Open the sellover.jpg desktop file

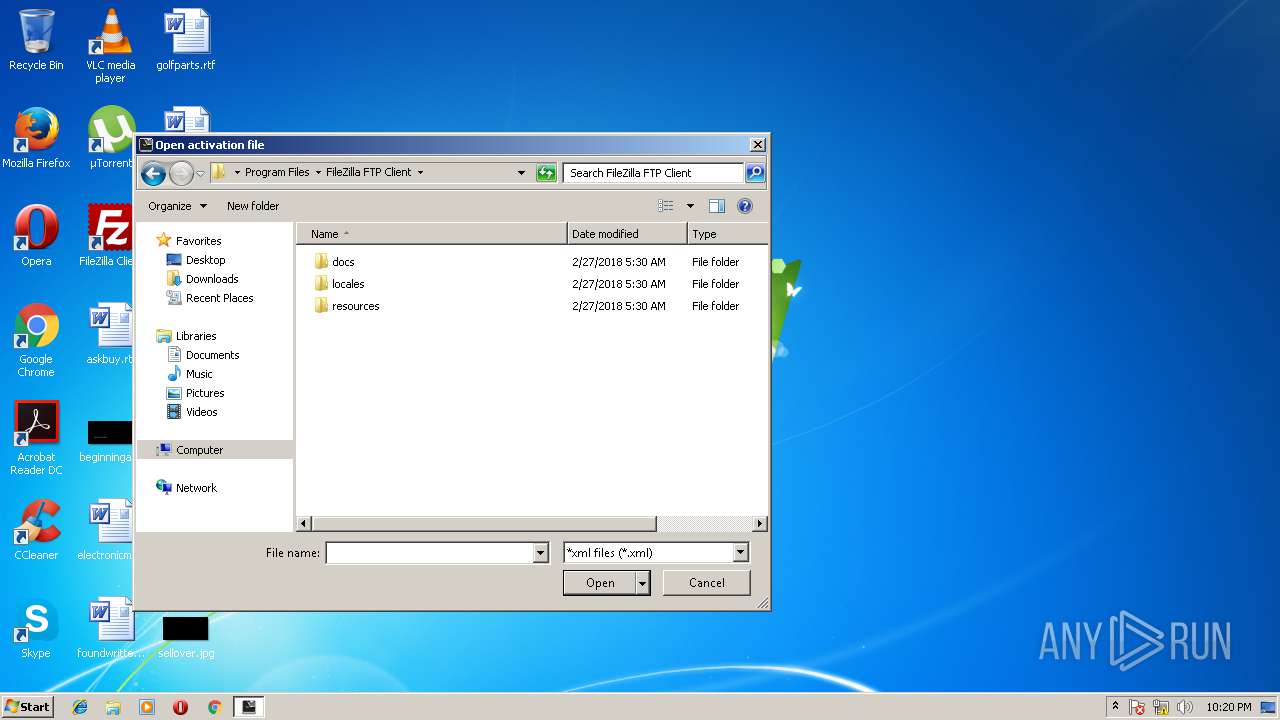[186, 636]
